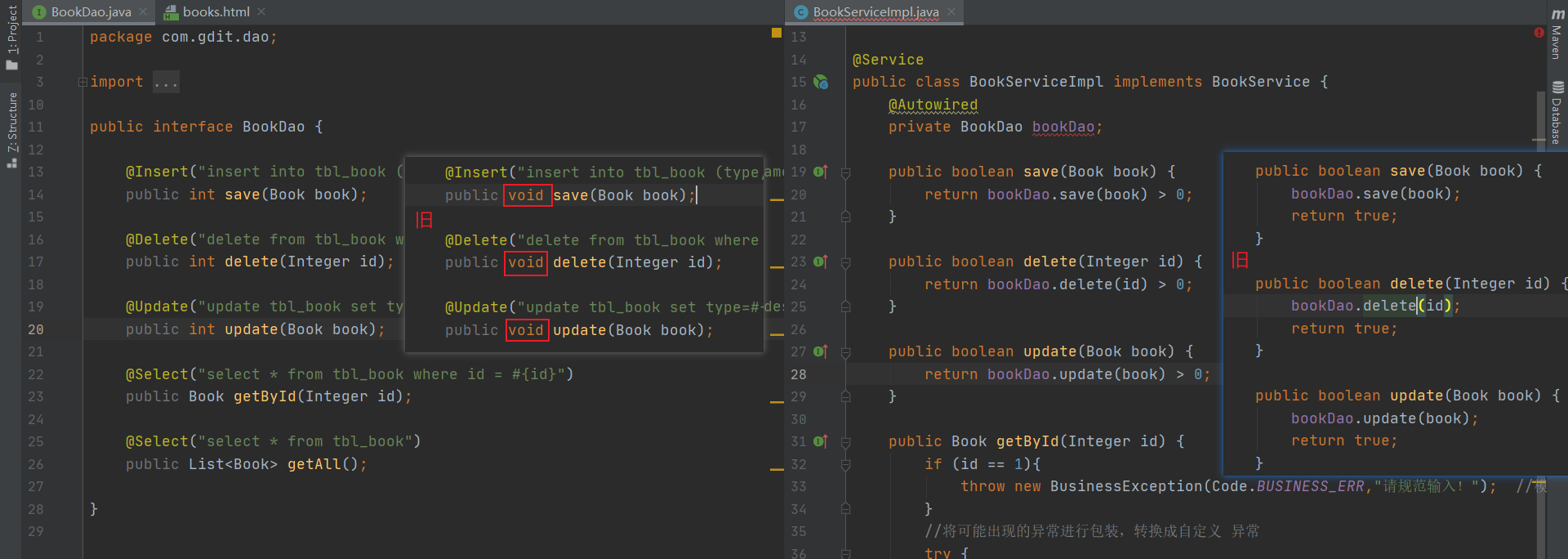Screen dimensions: 1568x559
Task: Click 'BookServiceImpl' class name on line 15
Action: (x=1036, y=82)
